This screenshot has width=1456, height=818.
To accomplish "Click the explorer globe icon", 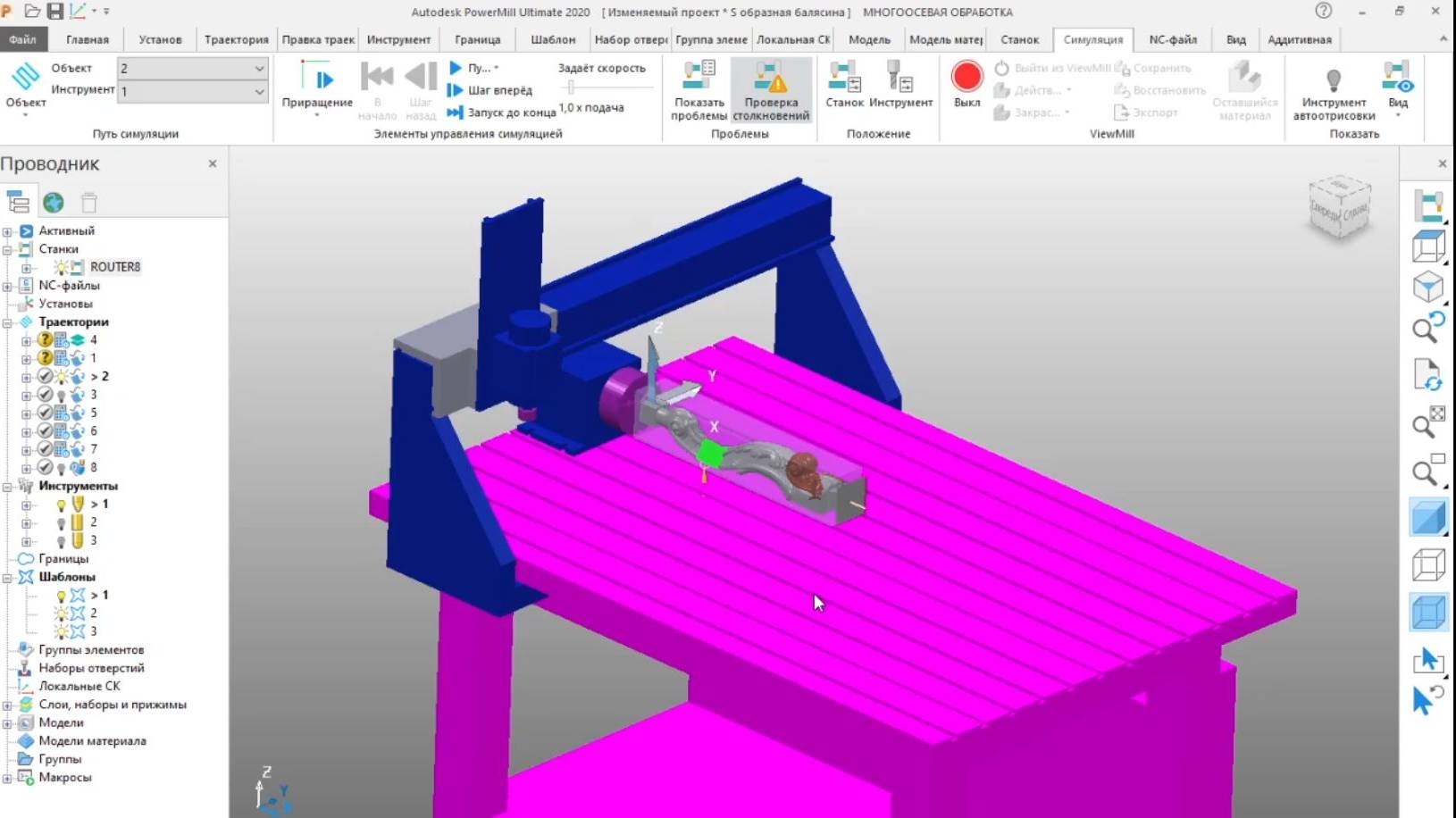I will [x=54, y=202].
